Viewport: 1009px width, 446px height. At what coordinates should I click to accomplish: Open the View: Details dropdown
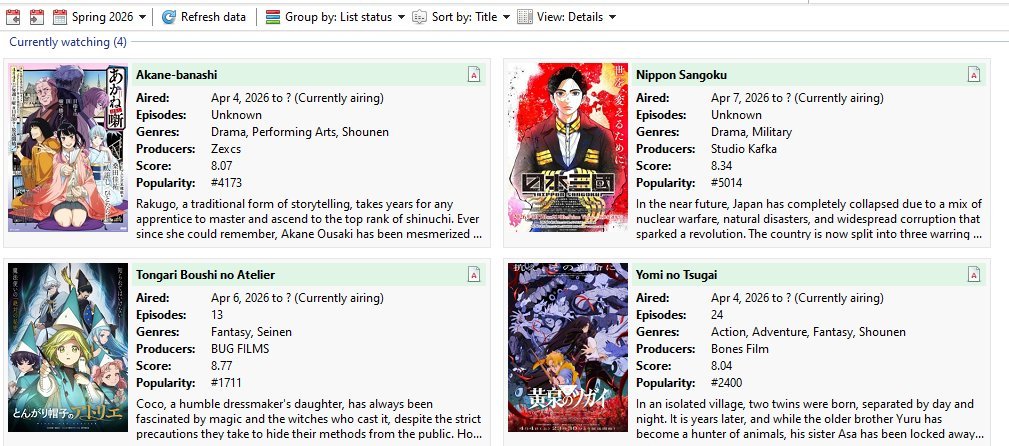click(566, 17)
